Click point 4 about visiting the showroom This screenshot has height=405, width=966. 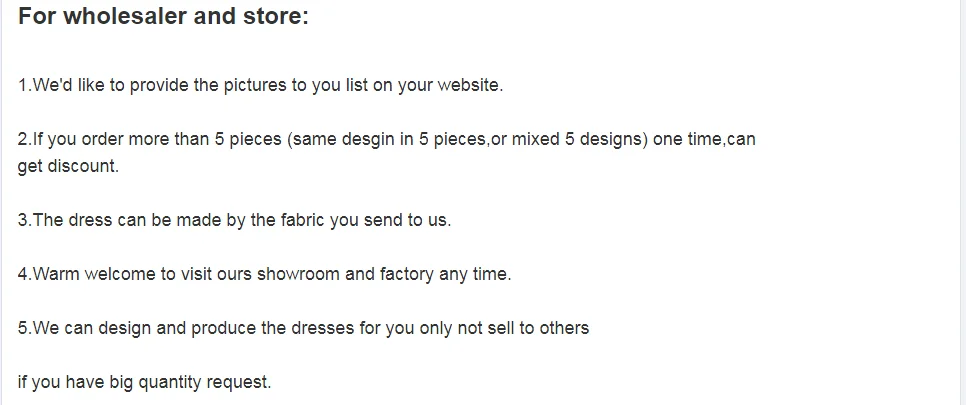click(264, 274)
